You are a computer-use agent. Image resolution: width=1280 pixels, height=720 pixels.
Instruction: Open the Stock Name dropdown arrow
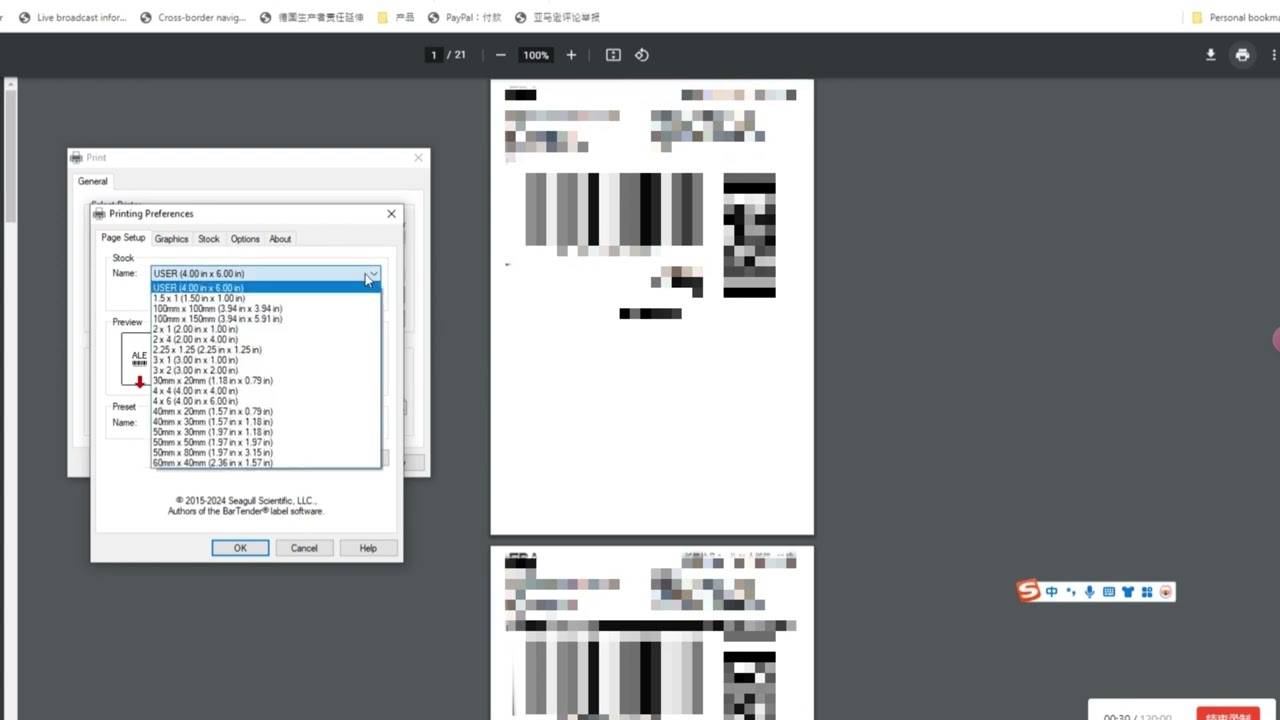371,273
